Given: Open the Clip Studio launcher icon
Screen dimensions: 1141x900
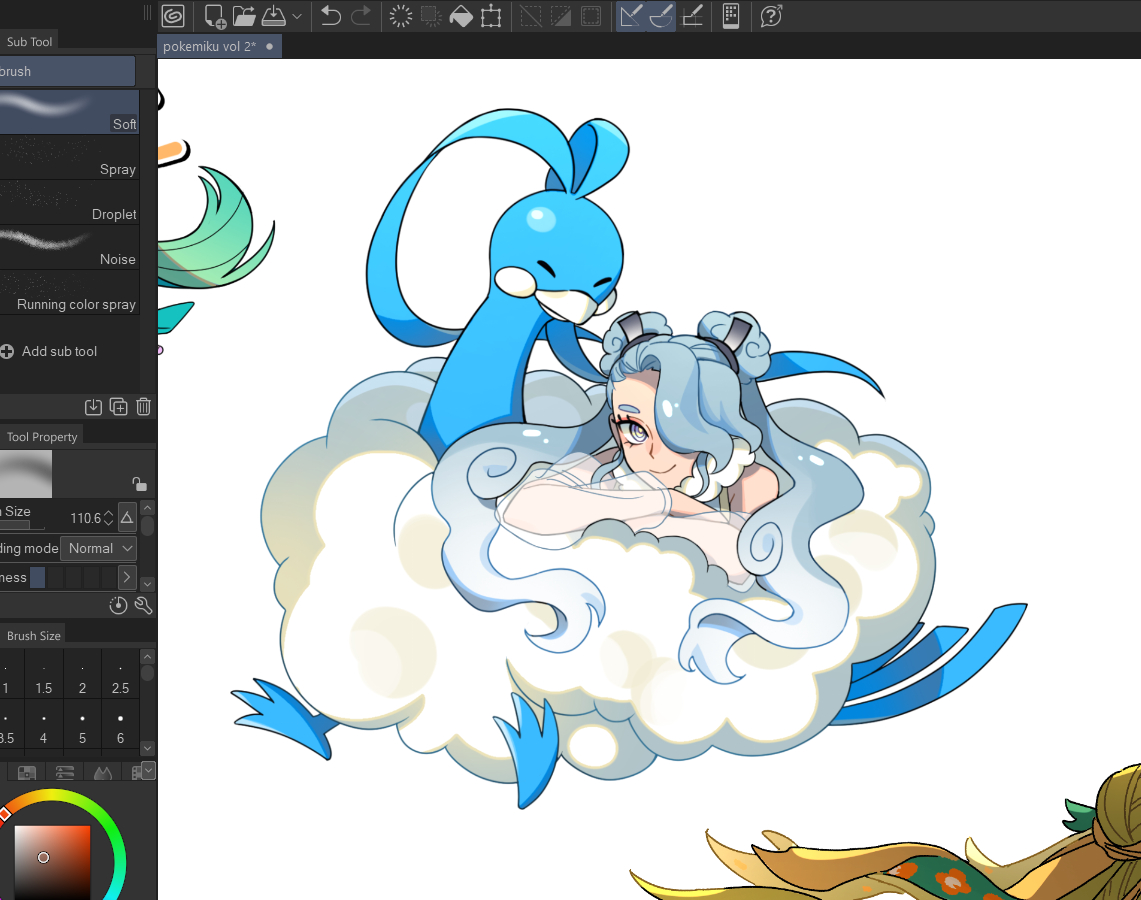Looking at the screenshot, I should point(173,16).
